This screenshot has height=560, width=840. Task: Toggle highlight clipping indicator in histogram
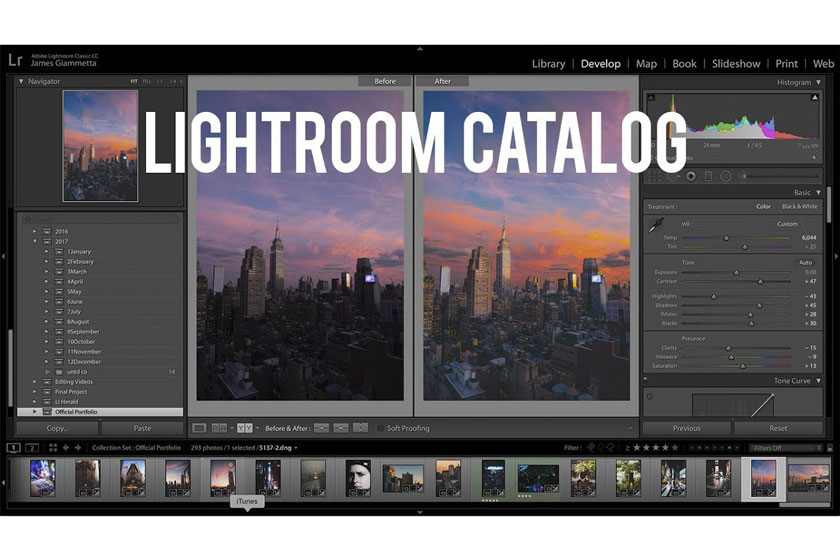tap(814, 98)
